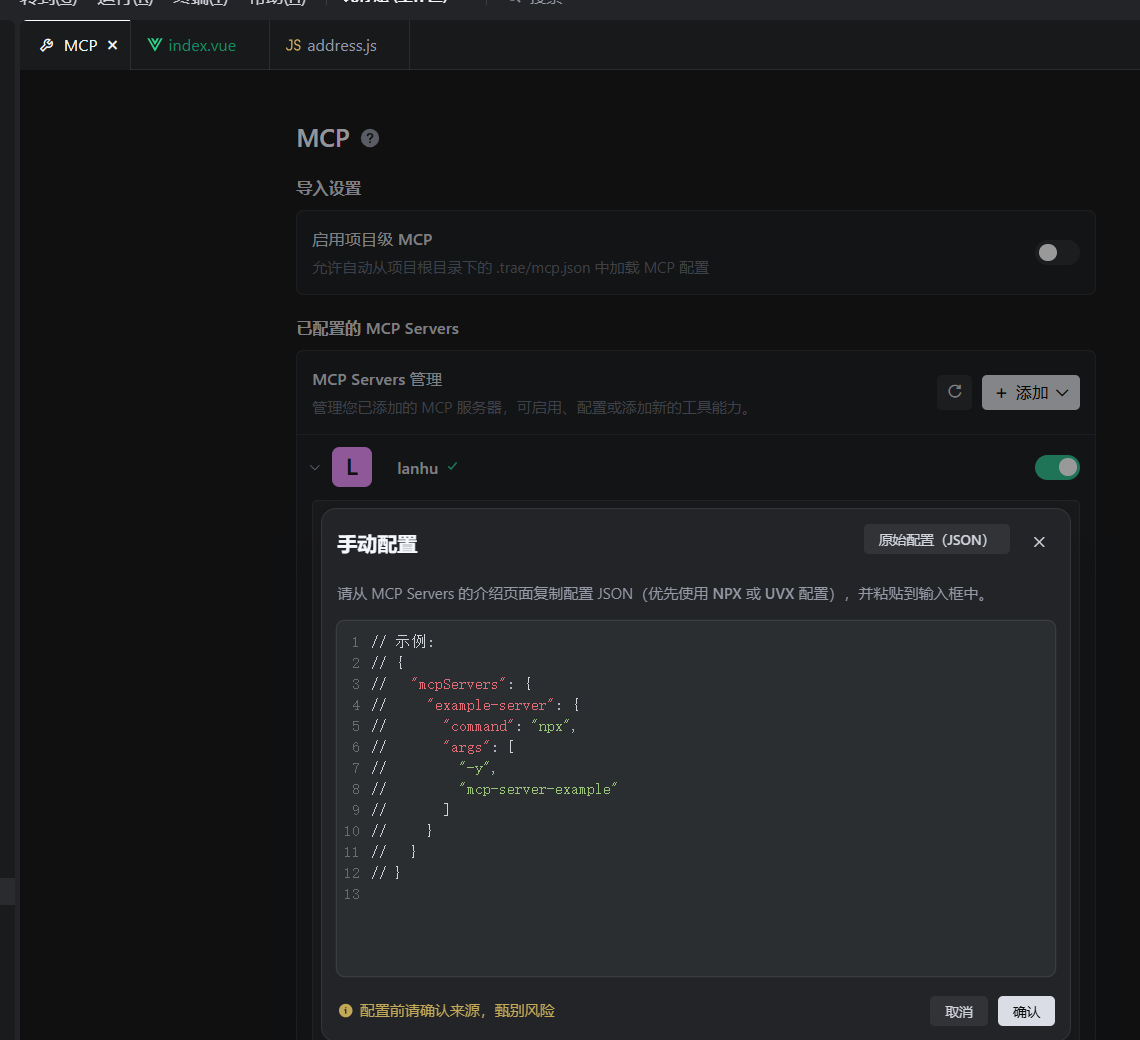This screenshot has height=1040, width=1140.
Task: Click inside the JSON config editor
Action: pyautogui.click(x=696, y=799)
